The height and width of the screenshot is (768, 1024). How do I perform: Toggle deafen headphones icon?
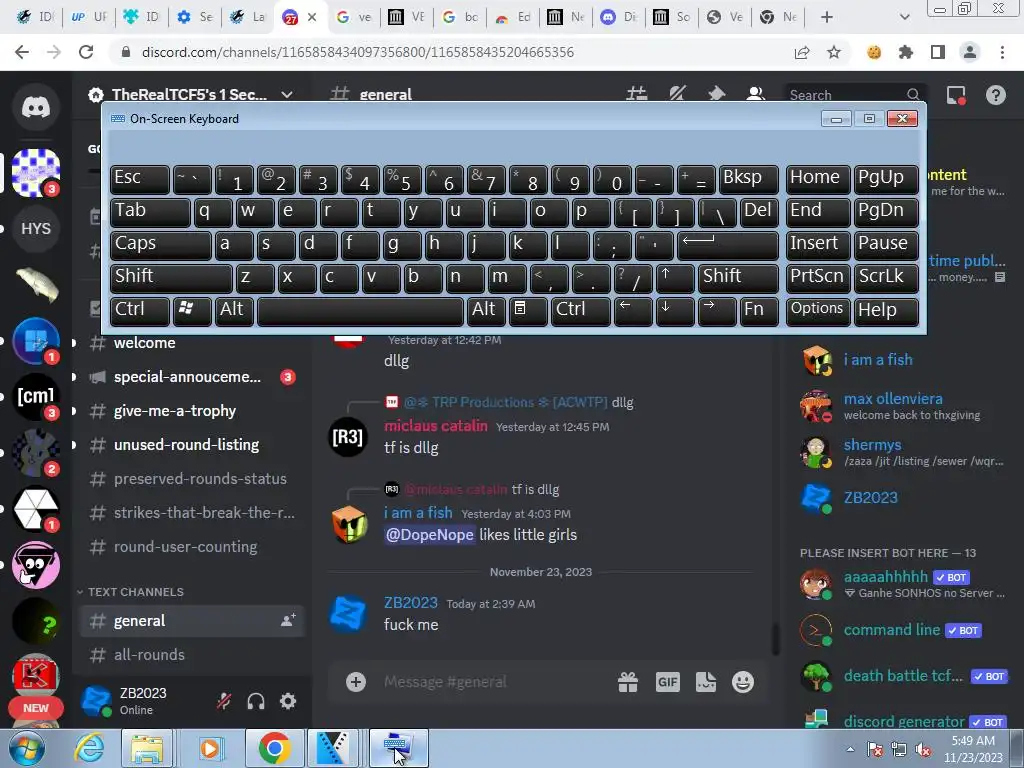click(x=256, y=701)
